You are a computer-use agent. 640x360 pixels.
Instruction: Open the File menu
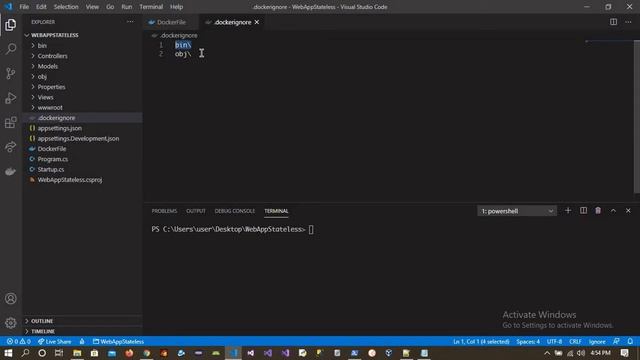tap(24, 7)
